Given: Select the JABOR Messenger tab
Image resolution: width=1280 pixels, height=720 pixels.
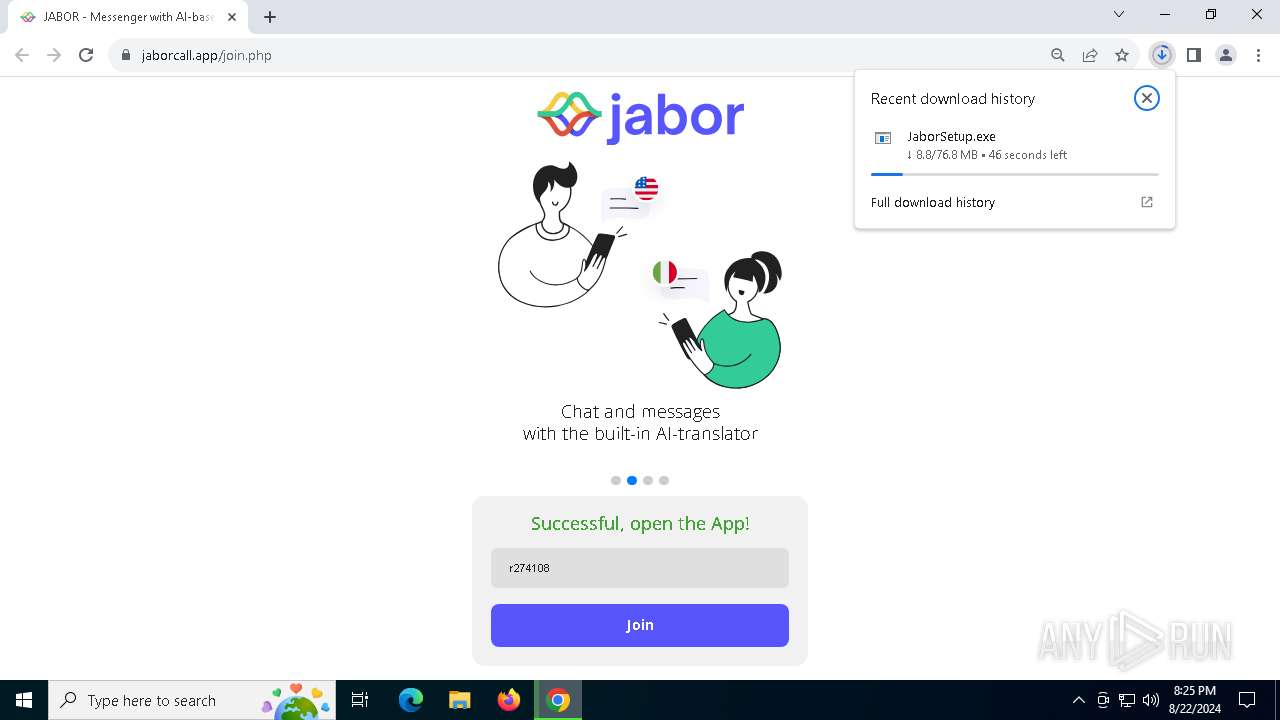Looking at the screenshot, I should coord(129,17).
